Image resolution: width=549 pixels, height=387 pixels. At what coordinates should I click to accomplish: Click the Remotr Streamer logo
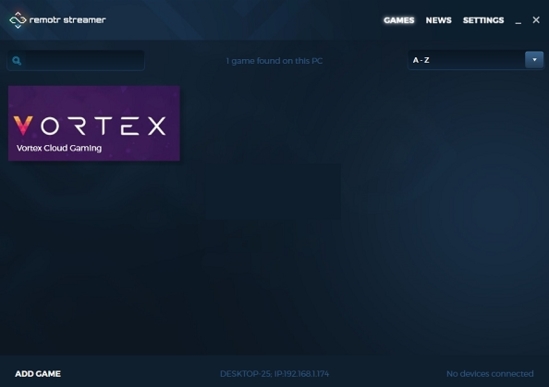click(57, 20)
